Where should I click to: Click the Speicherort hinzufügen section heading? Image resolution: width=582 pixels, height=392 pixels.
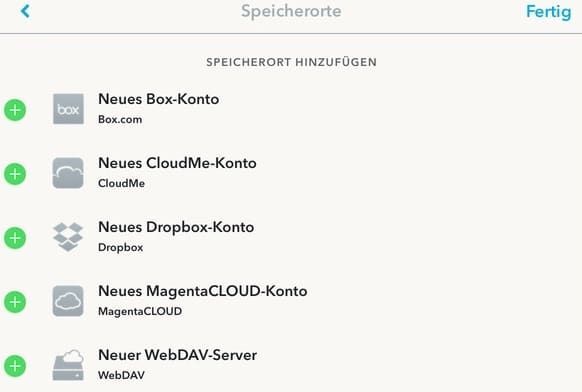[x=291, y=62]
